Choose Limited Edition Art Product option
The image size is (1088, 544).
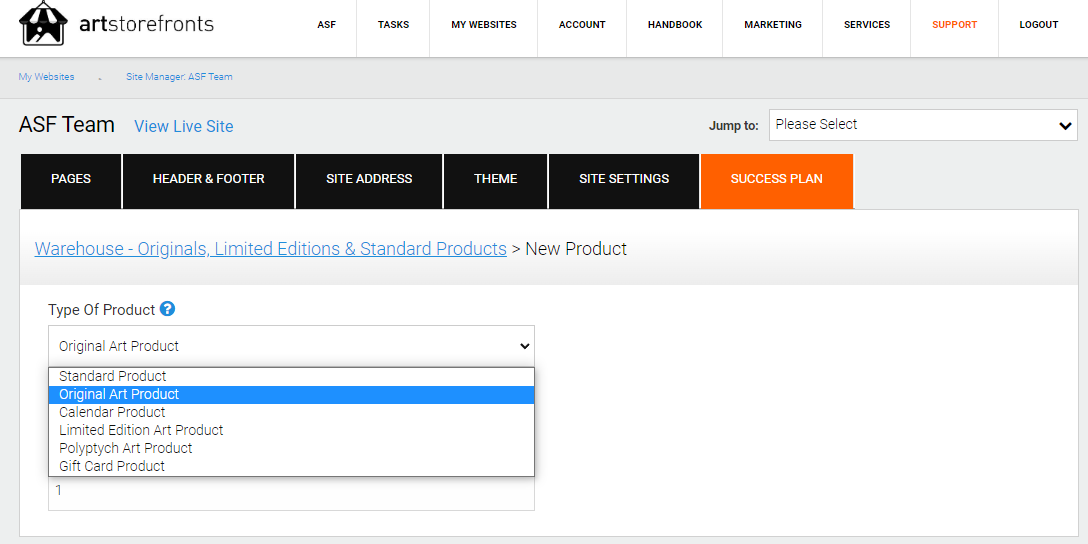click(x=141, y=430)
